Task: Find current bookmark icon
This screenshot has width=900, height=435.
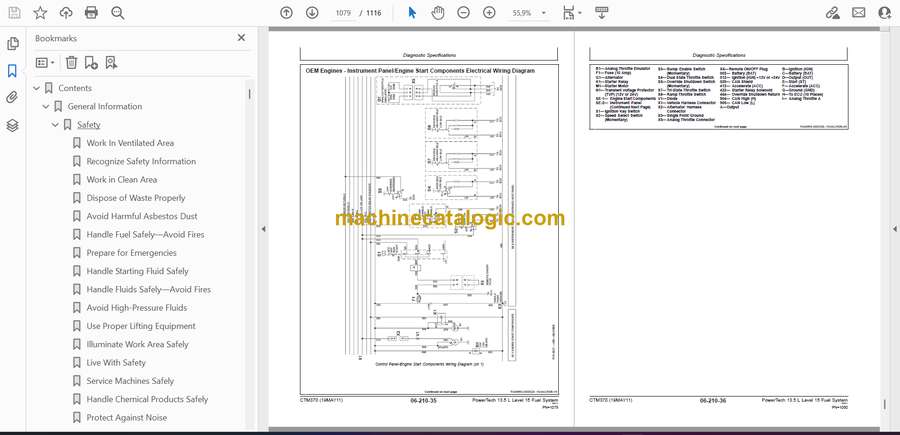Action: [x=111, y=63]
